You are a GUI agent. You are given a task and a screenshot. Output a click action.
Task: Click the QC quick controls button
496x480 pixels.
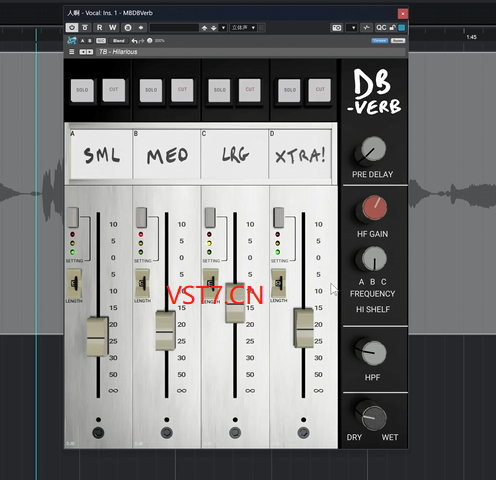point(381,28)
